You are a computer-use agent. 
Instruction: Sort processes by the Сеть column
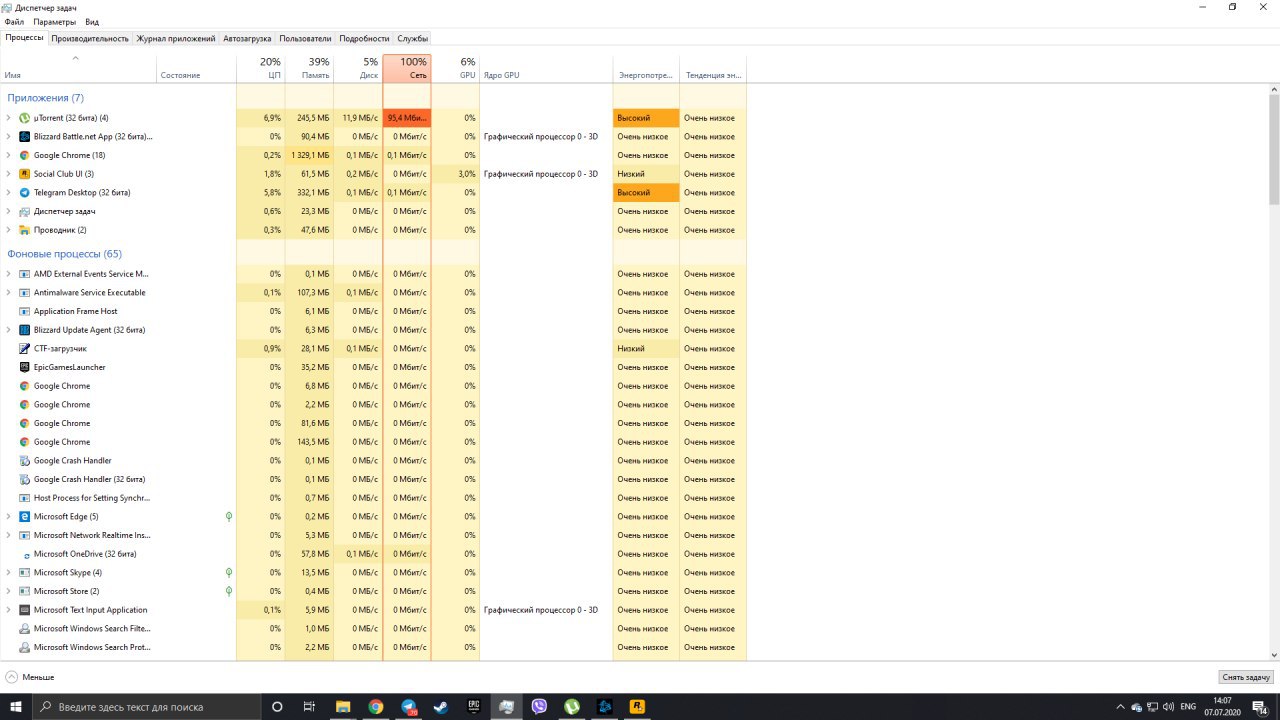tap(407, 68)
